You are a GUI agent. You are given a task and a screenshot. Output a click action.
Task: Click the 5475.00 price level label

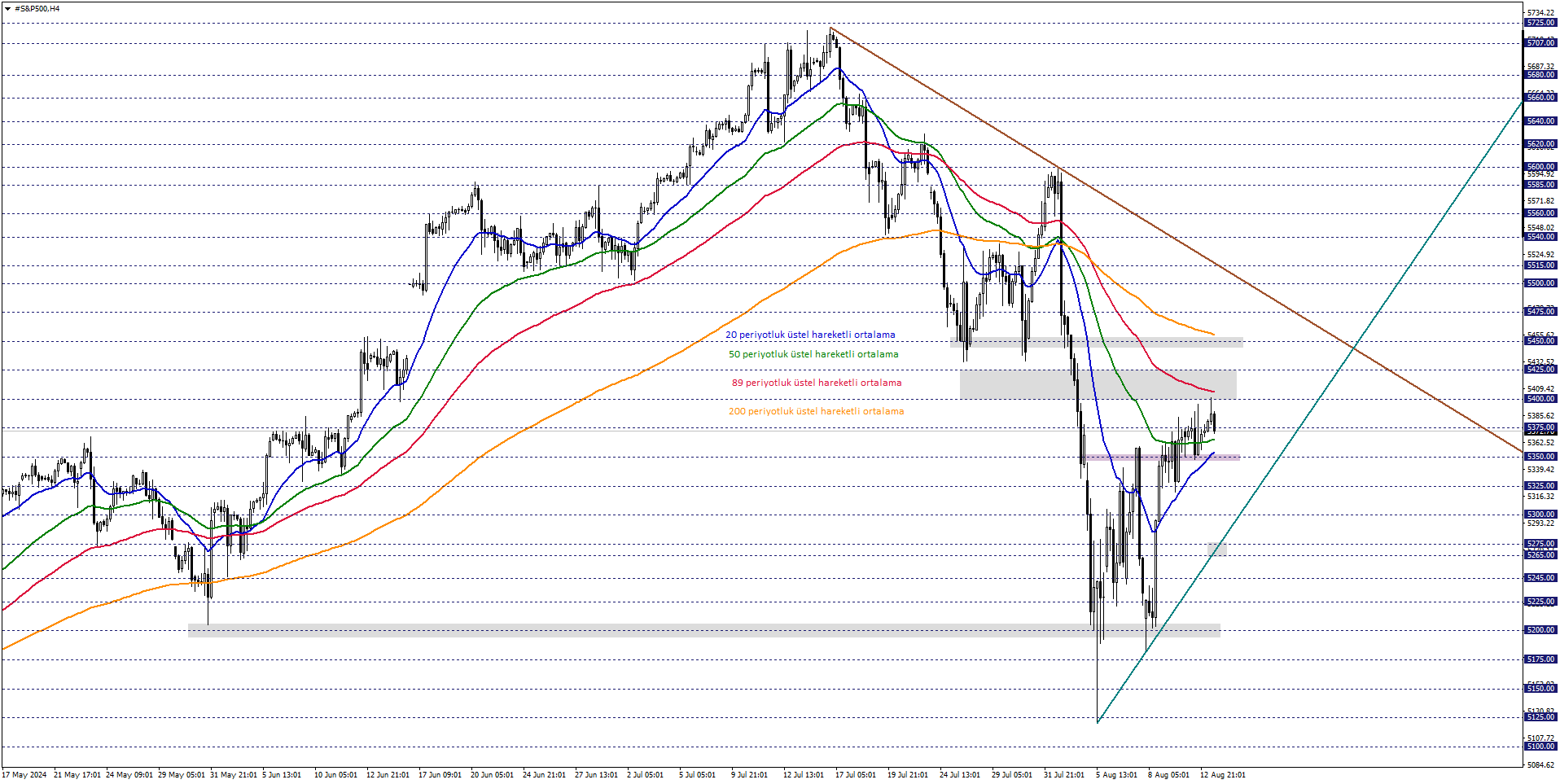pyautogui.click(x=1540, y=312)
